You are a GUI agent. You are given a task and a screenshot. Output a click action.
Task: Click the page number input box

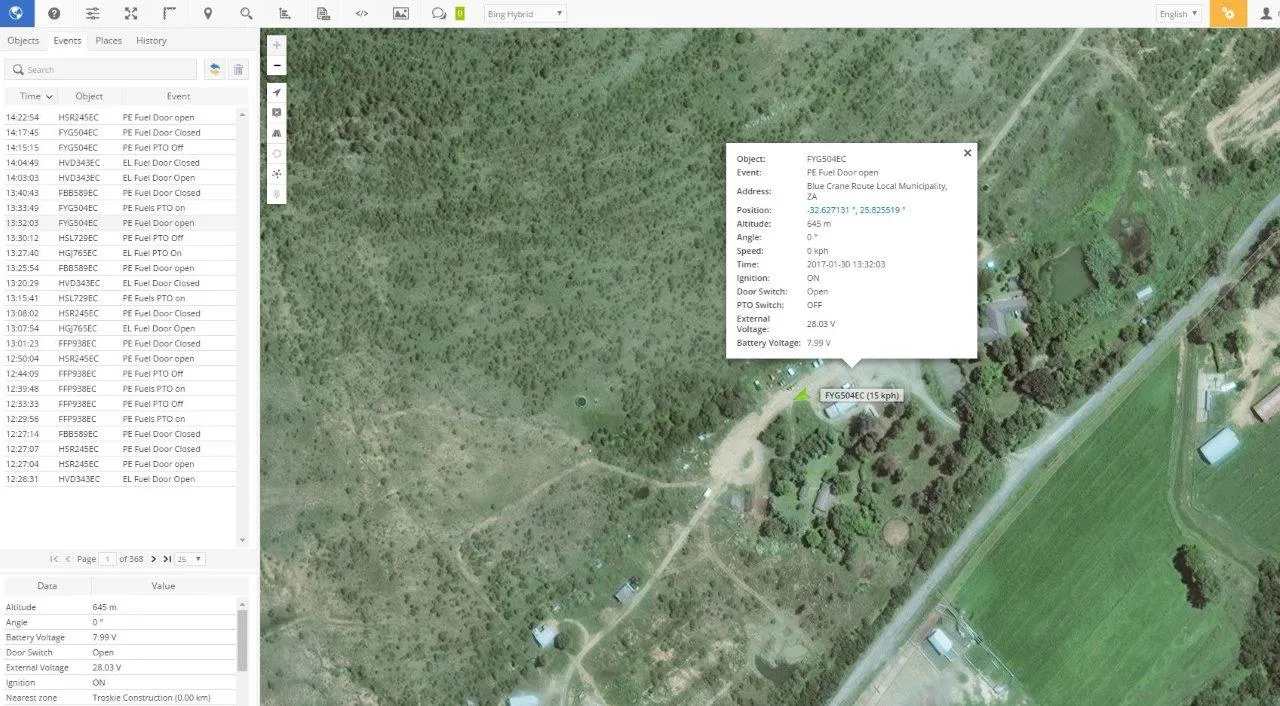[108, 559]
